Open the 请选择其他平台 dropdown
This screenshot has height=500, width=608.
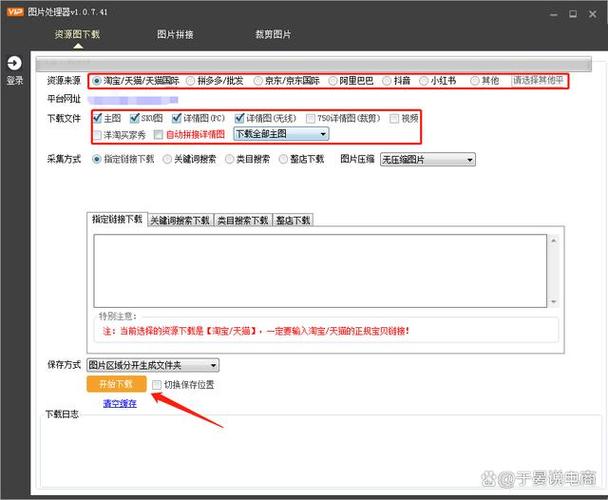click(x=539, y=81)
